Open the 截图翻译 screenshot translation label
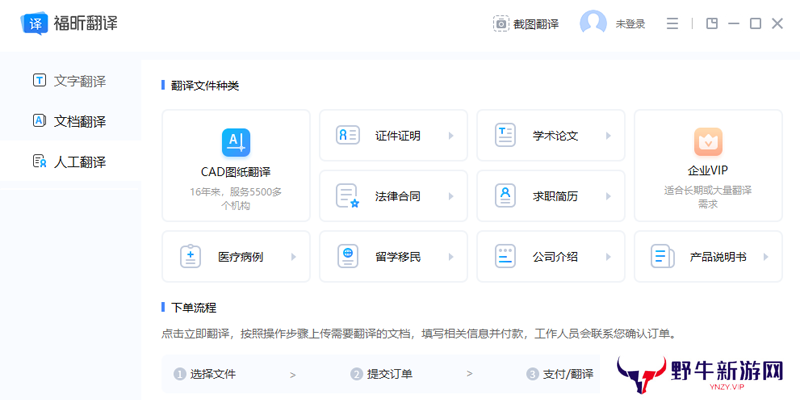 pos(536,24)
